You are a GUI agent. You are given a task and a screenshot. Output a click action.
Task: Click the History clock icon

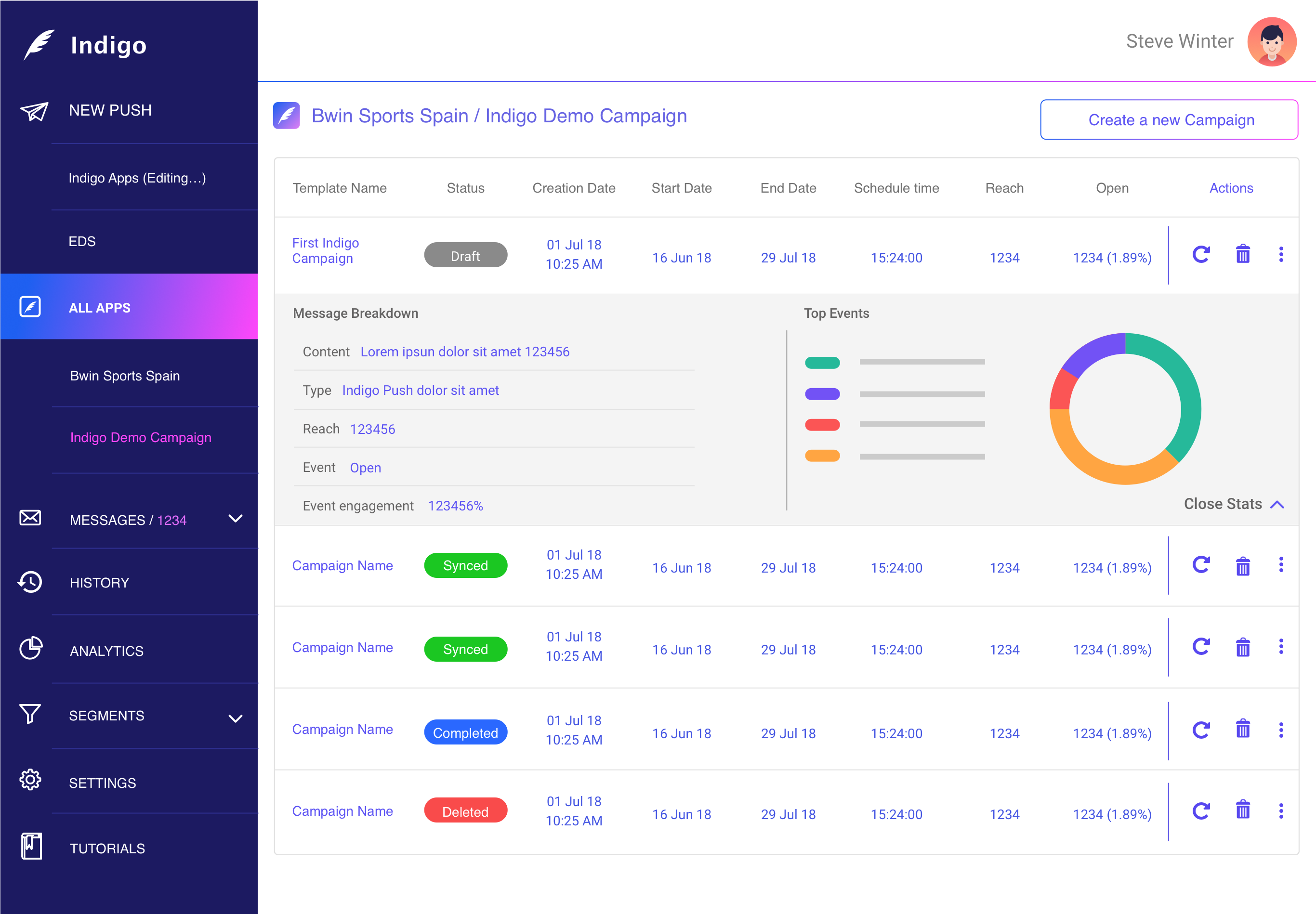click(30, 582)
